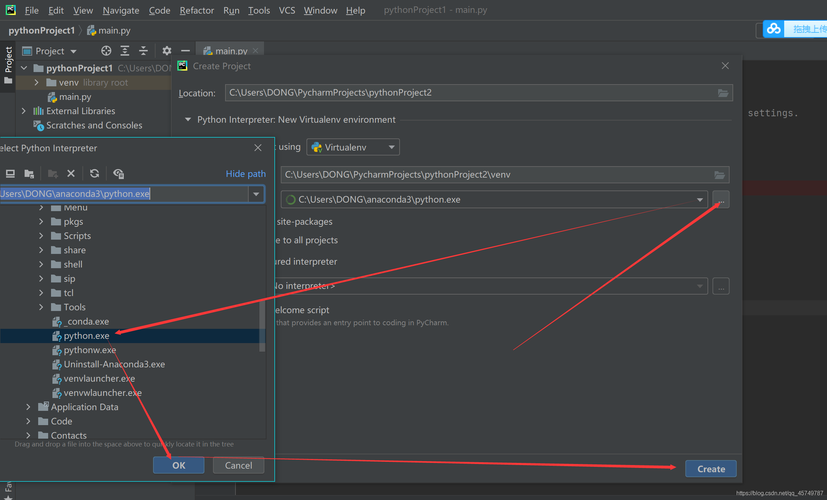The width and height of the screenshot is (827, 500).
Task: Open the File menu
Action: [x=32, y=11]
